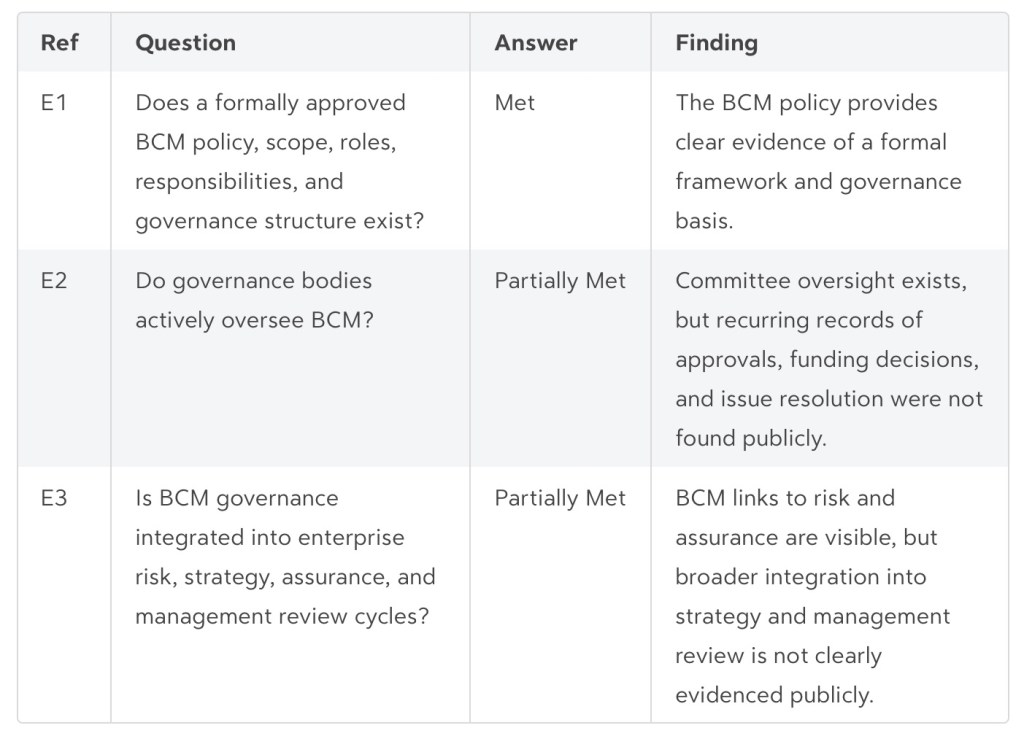Click the words "evidenced publicly." in E3 finding
1024x736 pixels.
coord(774,695)
